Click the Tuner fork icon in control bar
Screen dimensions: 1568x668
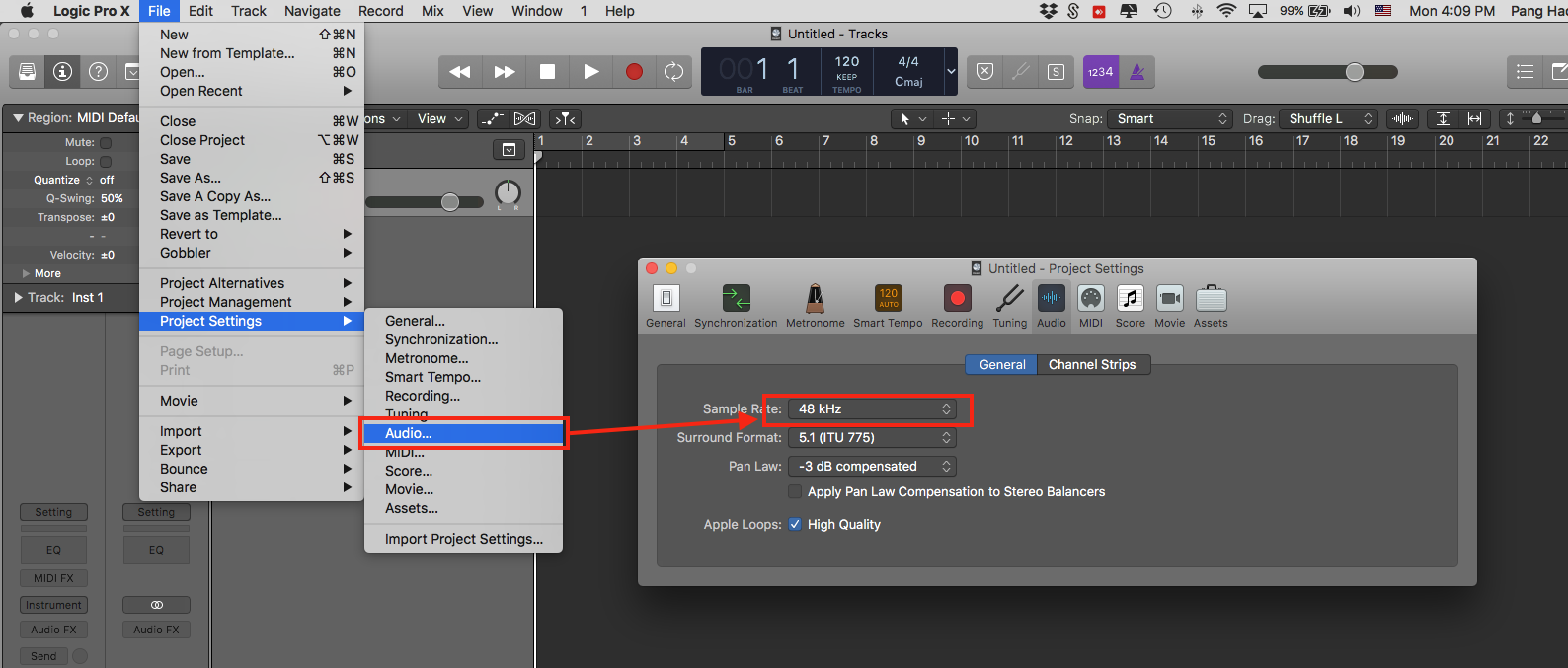1020,71
